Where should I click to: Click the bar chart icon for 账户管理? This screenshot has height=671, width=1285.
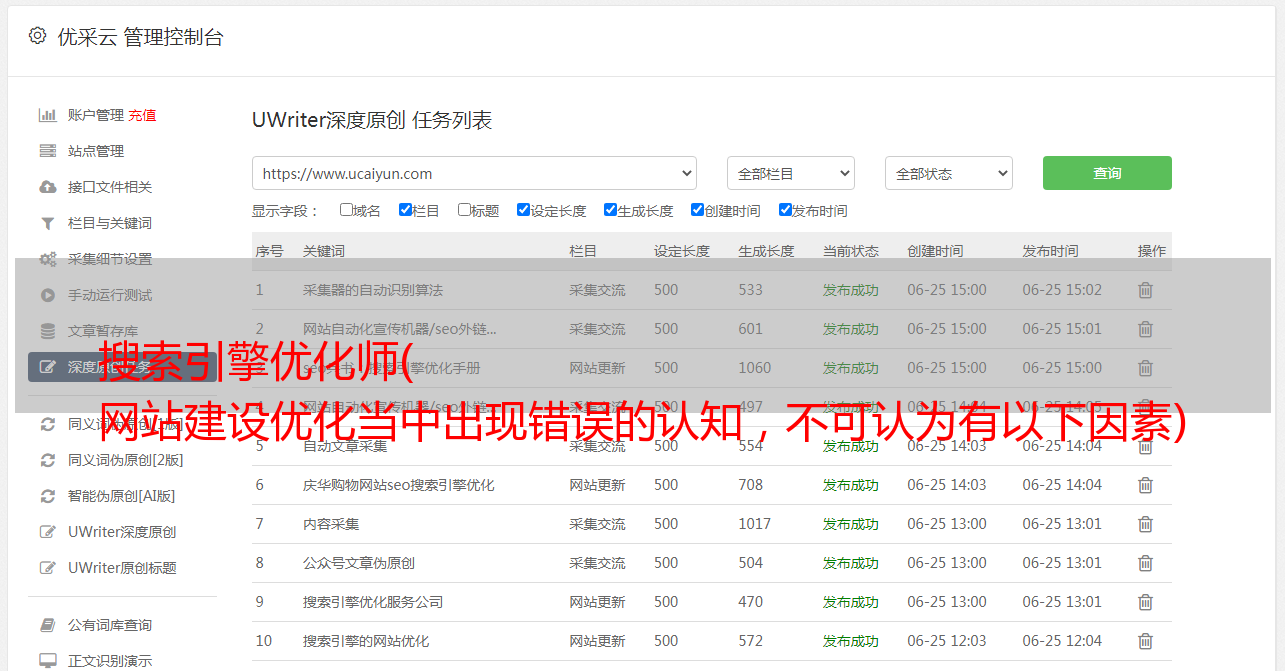[x=47, y=115]
